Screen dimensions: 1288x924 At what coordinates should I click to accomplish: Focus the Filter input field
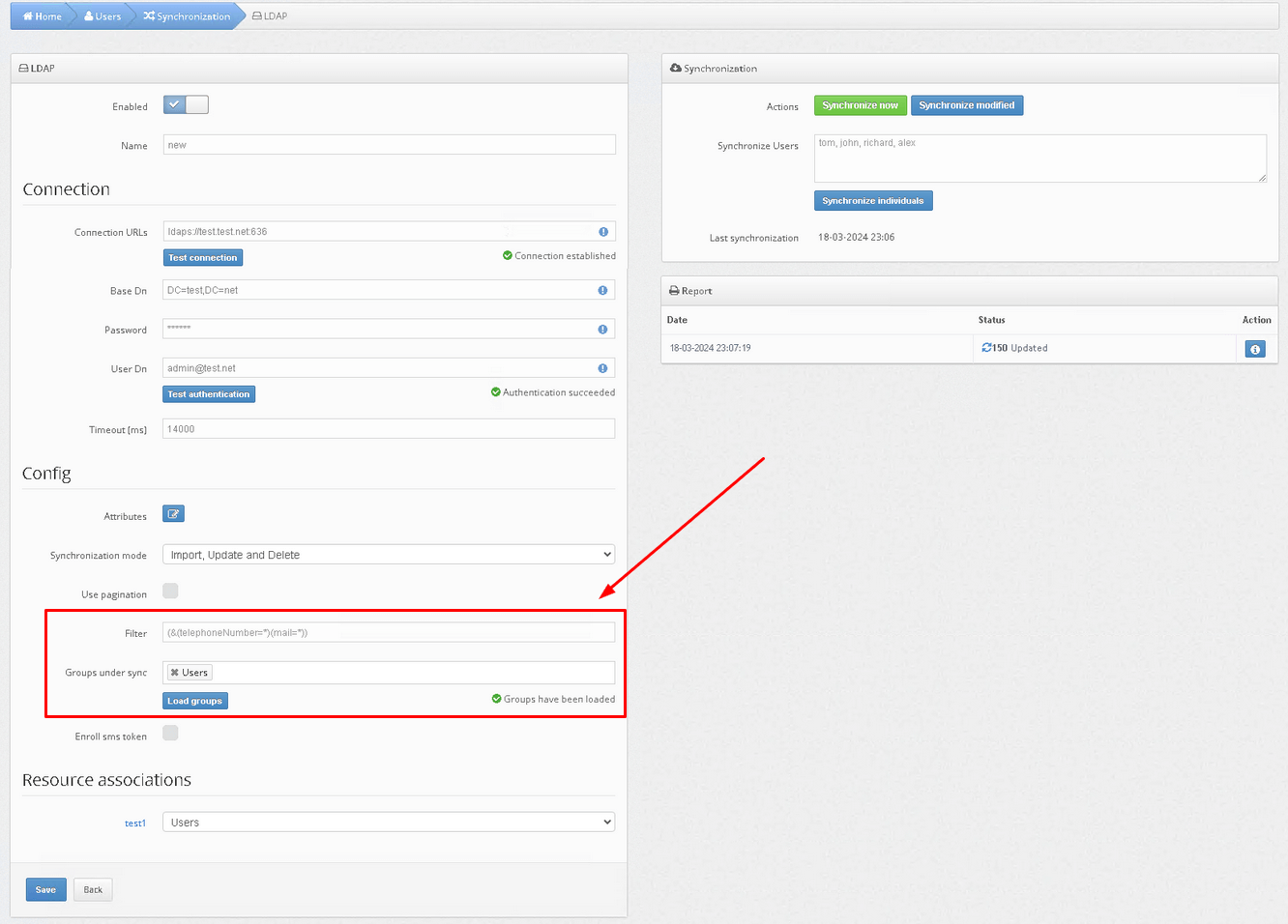389,632
